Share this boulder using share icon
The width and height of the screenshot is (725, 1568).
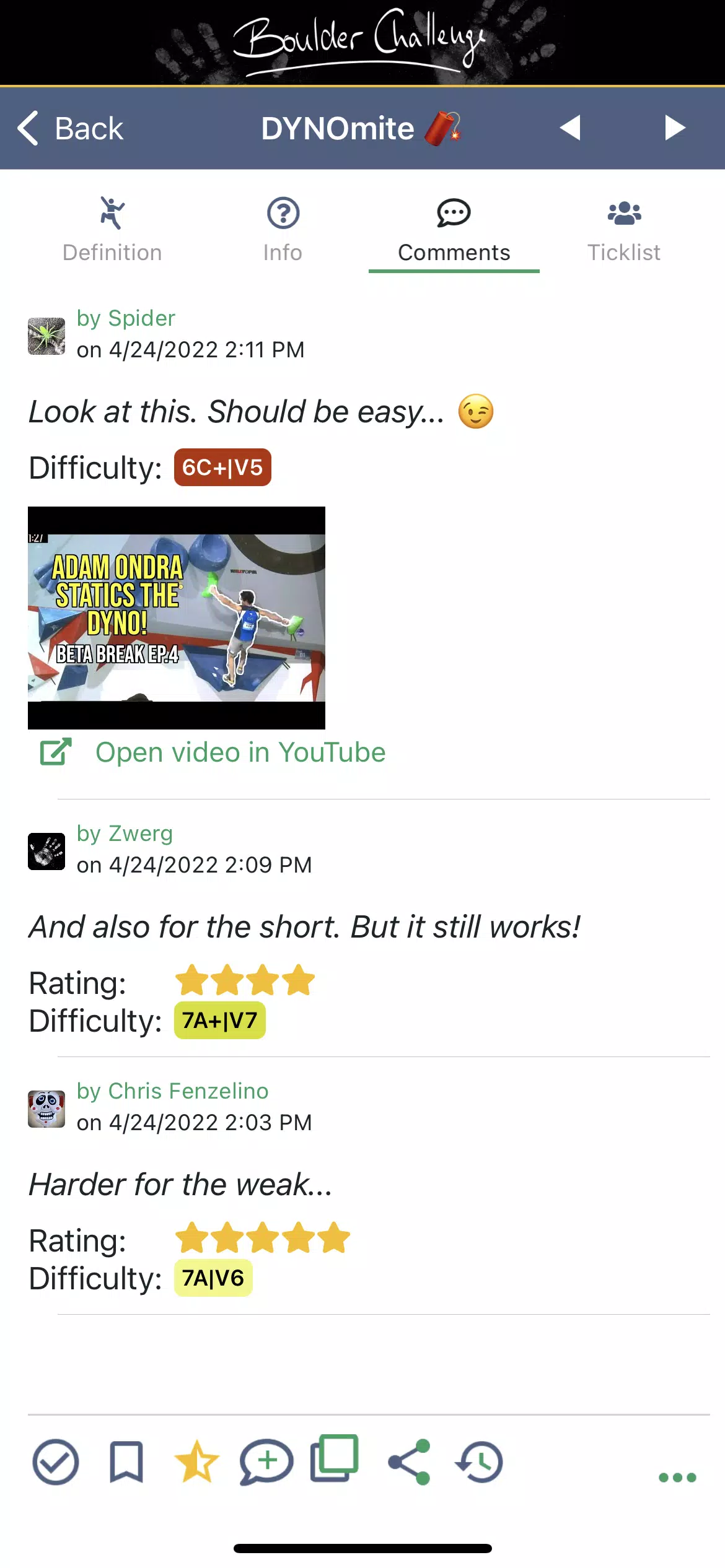tap(409, 1462)
